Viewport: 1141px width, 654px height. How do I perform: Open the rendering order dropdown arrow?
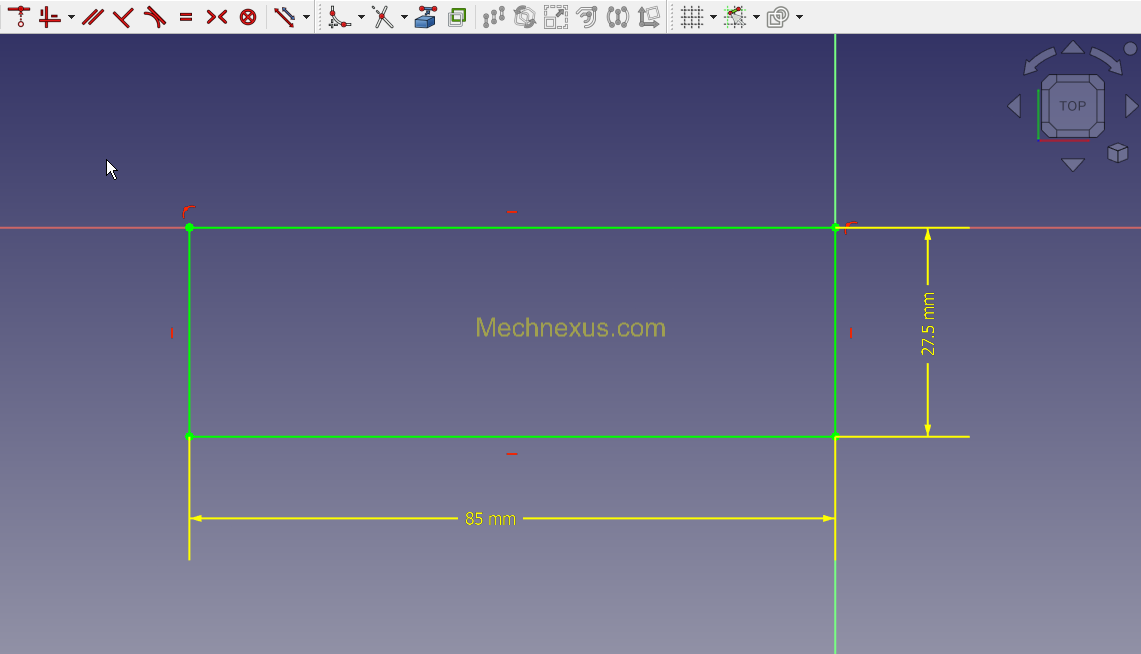pos(799,17)
